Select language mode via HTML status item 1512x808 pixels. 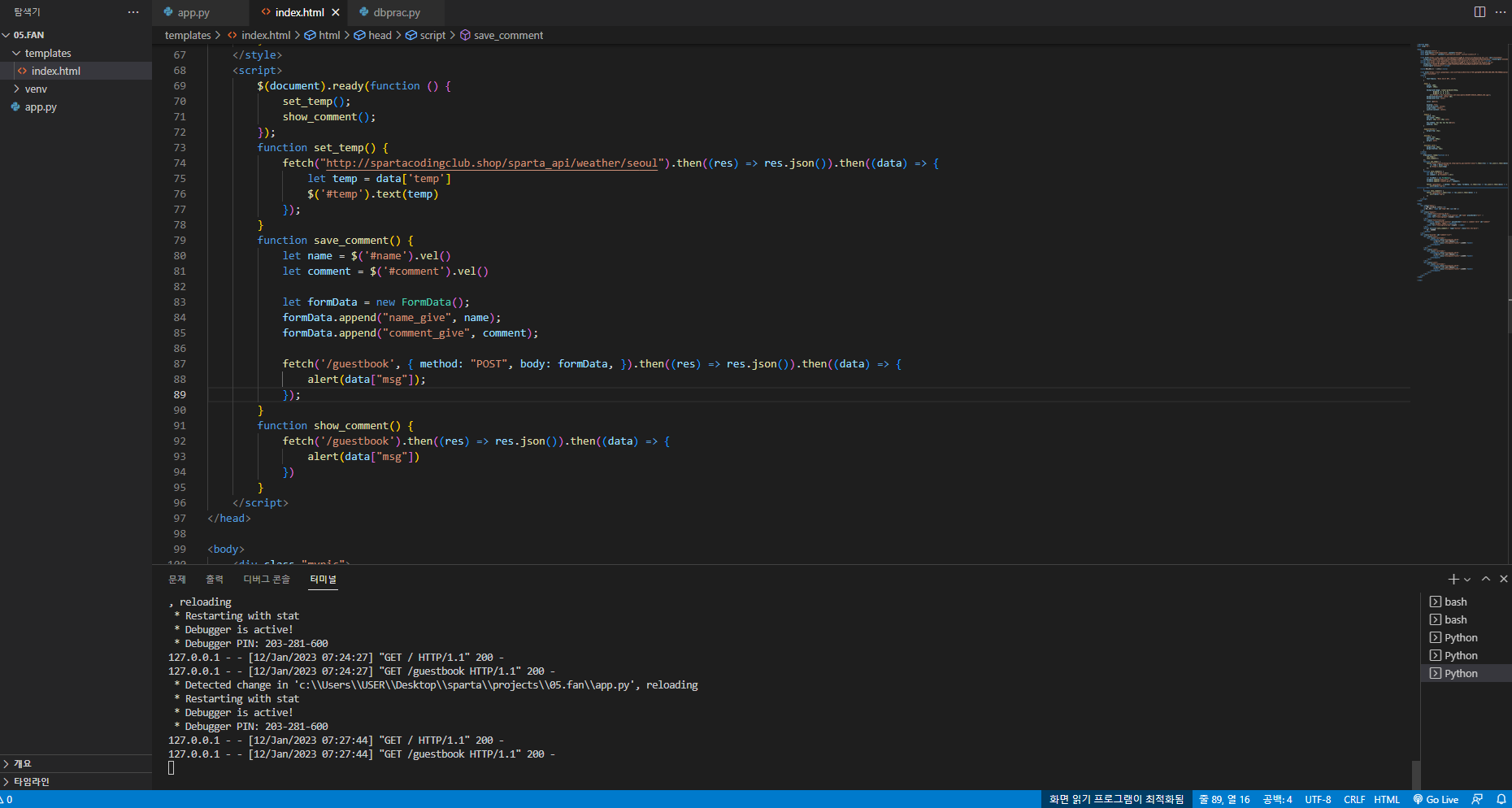[x=1387, y=800]
